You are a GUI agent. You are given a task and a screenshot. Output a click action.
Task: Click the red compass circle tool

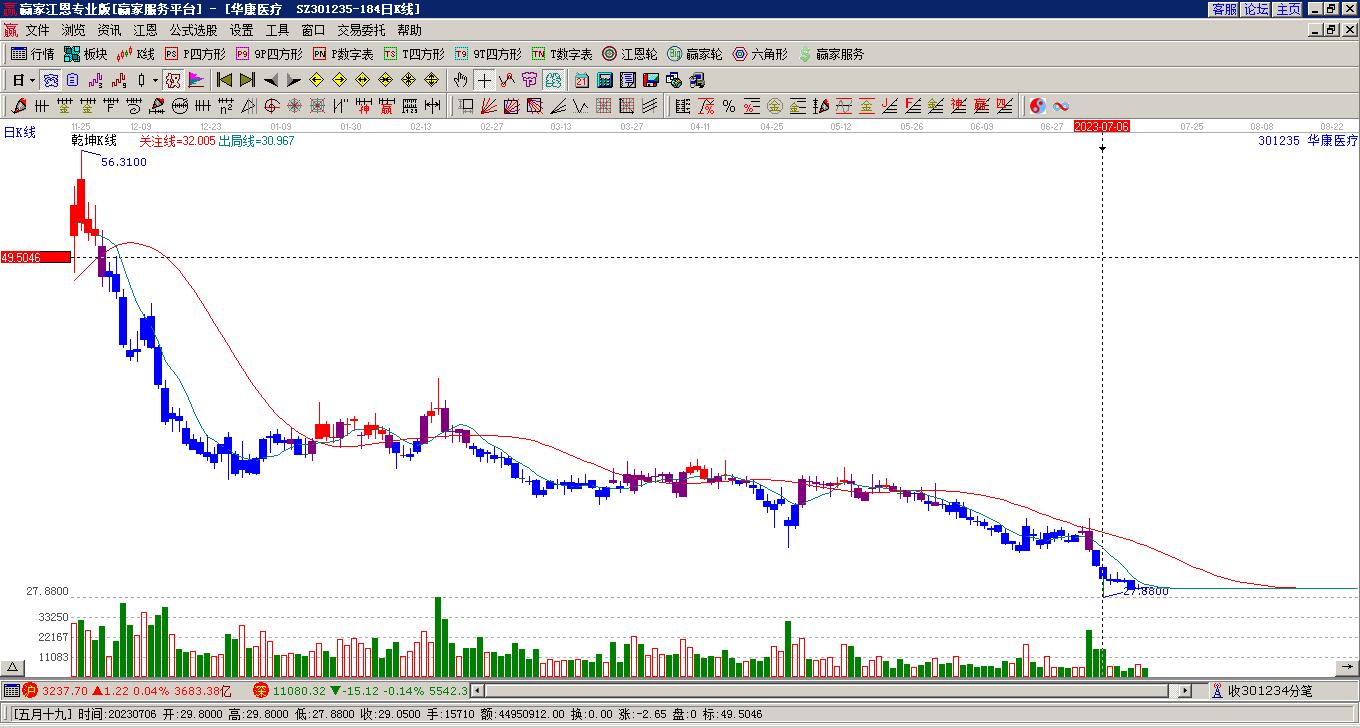click(271, 106)
